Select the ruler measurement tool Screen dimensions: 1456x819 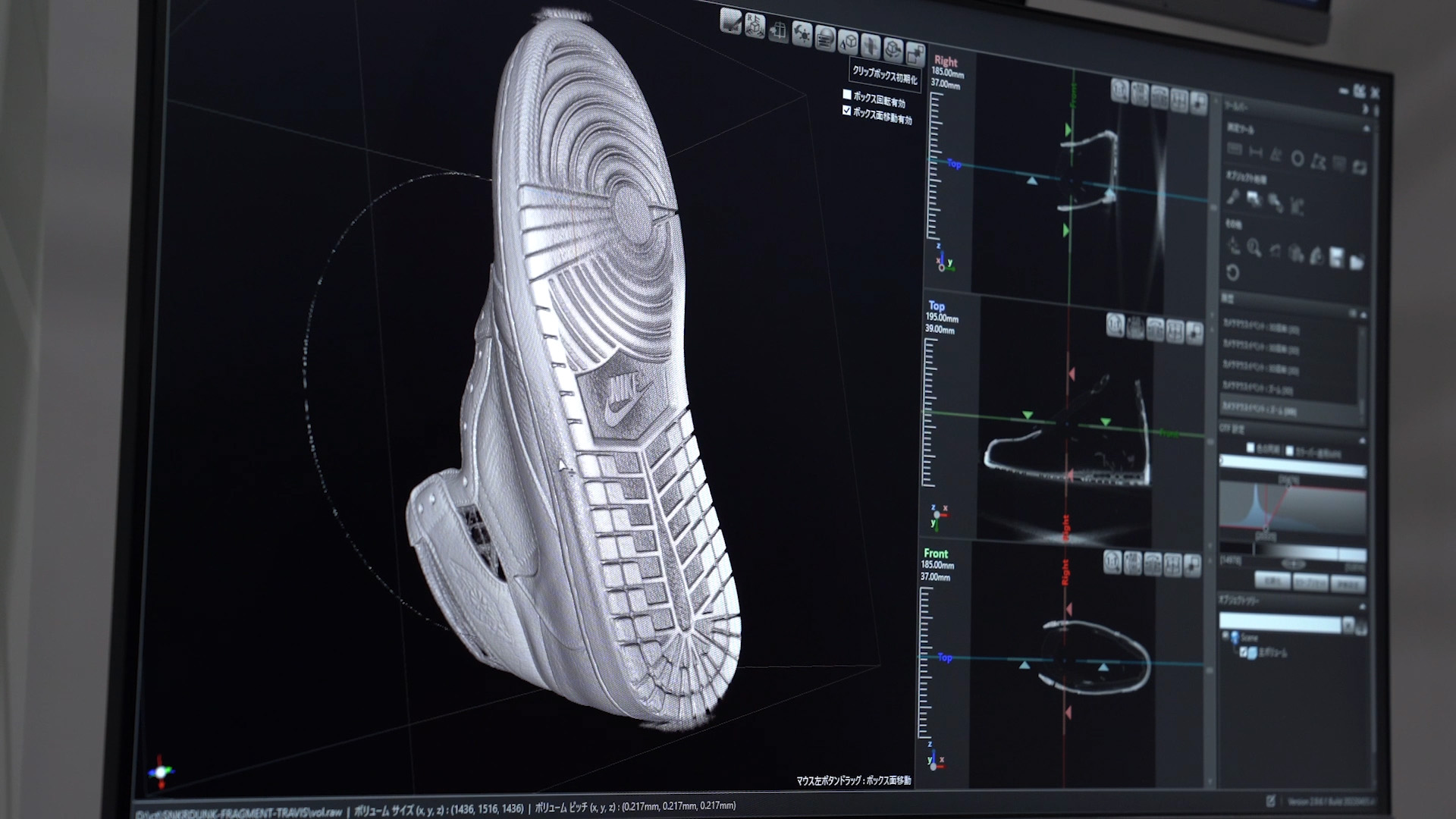click(x=1235, y=150)
